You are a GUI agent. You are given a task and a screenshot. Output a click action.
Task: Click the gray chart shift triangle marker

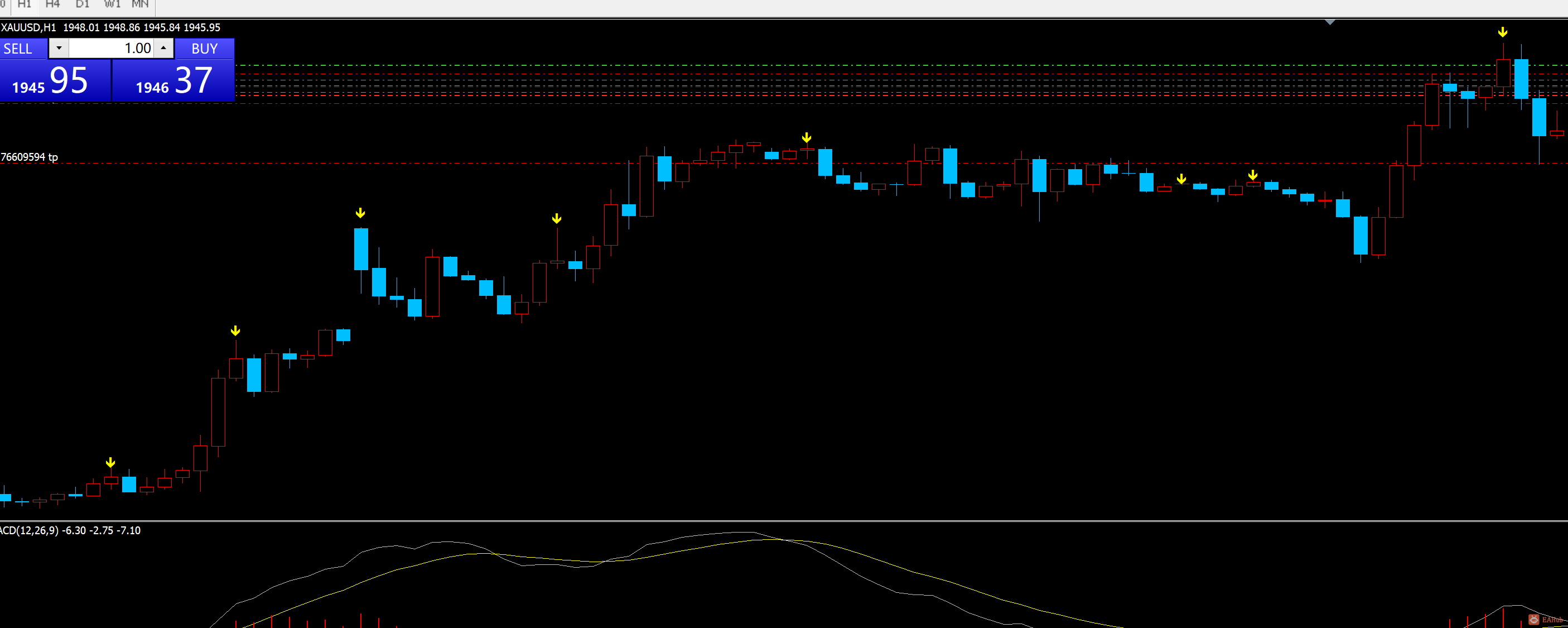1330,22
